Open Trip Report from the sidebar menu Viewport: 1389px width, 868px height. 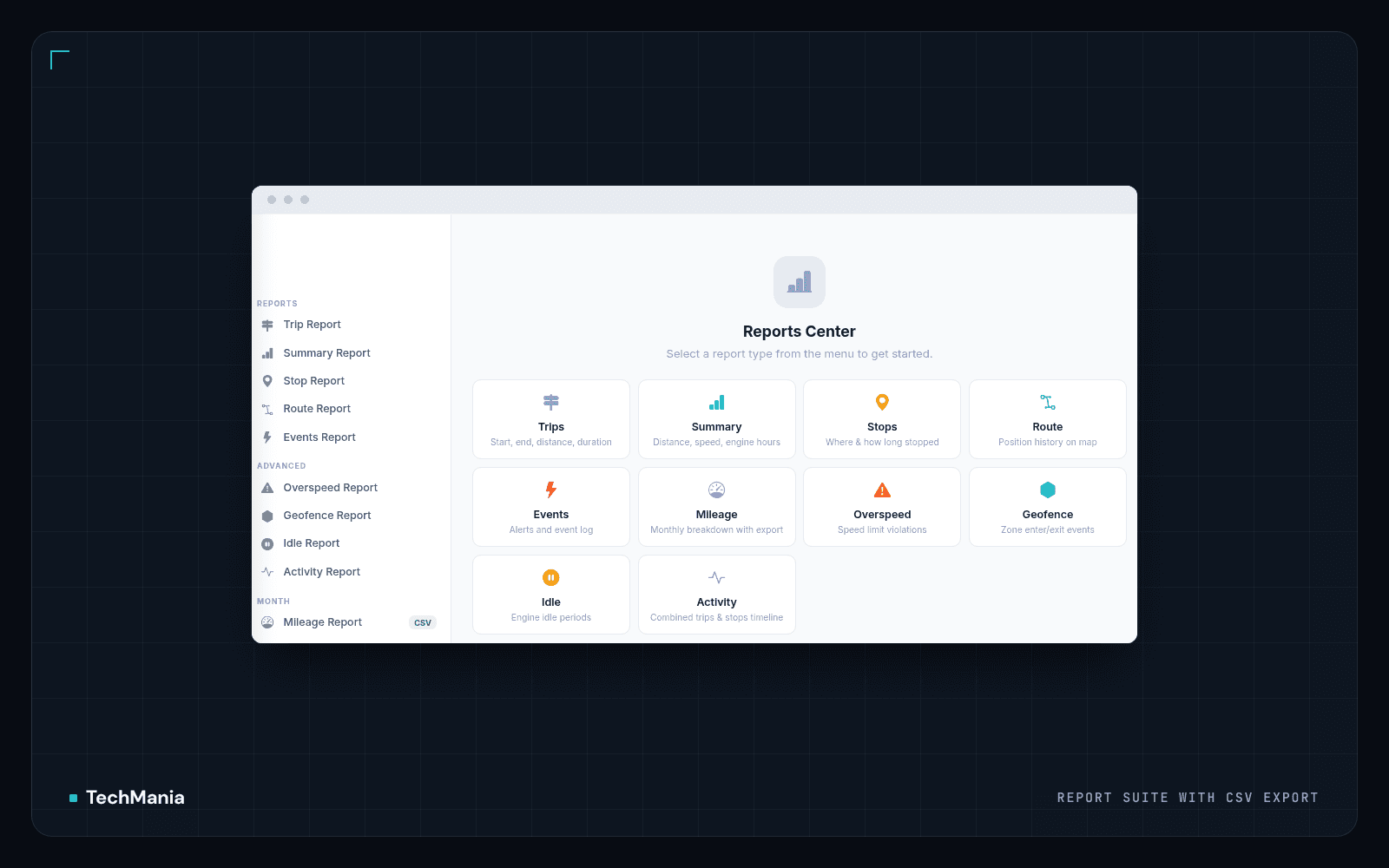[x=352, y=325]
